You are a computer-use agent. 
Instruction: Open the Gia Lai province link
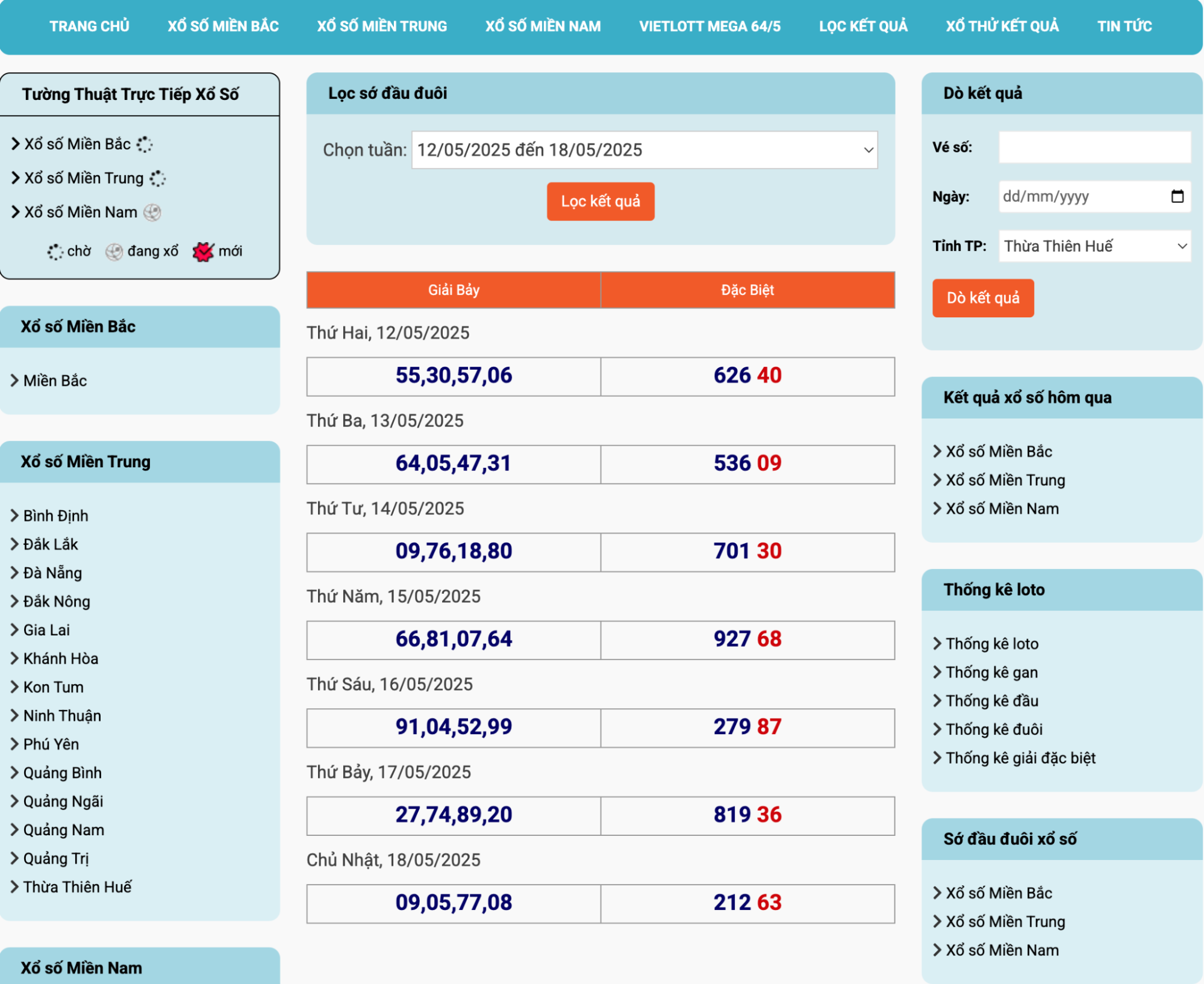(46, 630)
